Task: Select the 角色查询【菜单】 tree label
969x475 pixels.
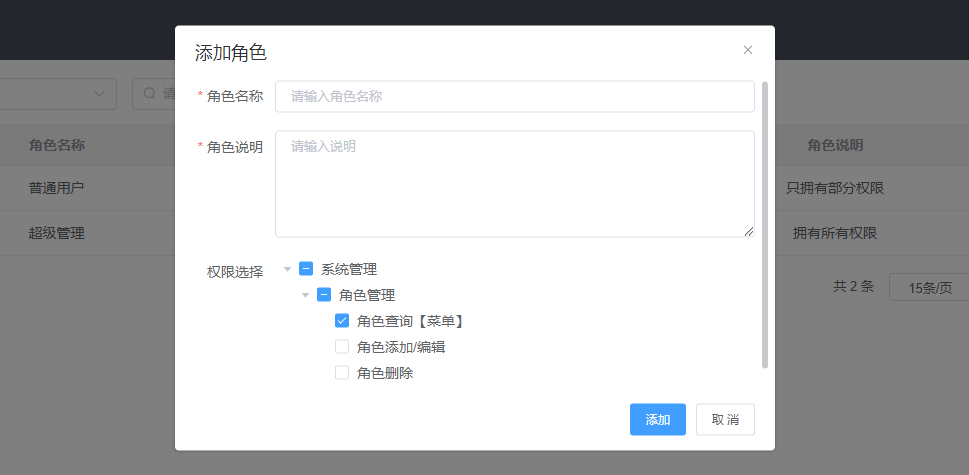Action: (x=411, y=321)
